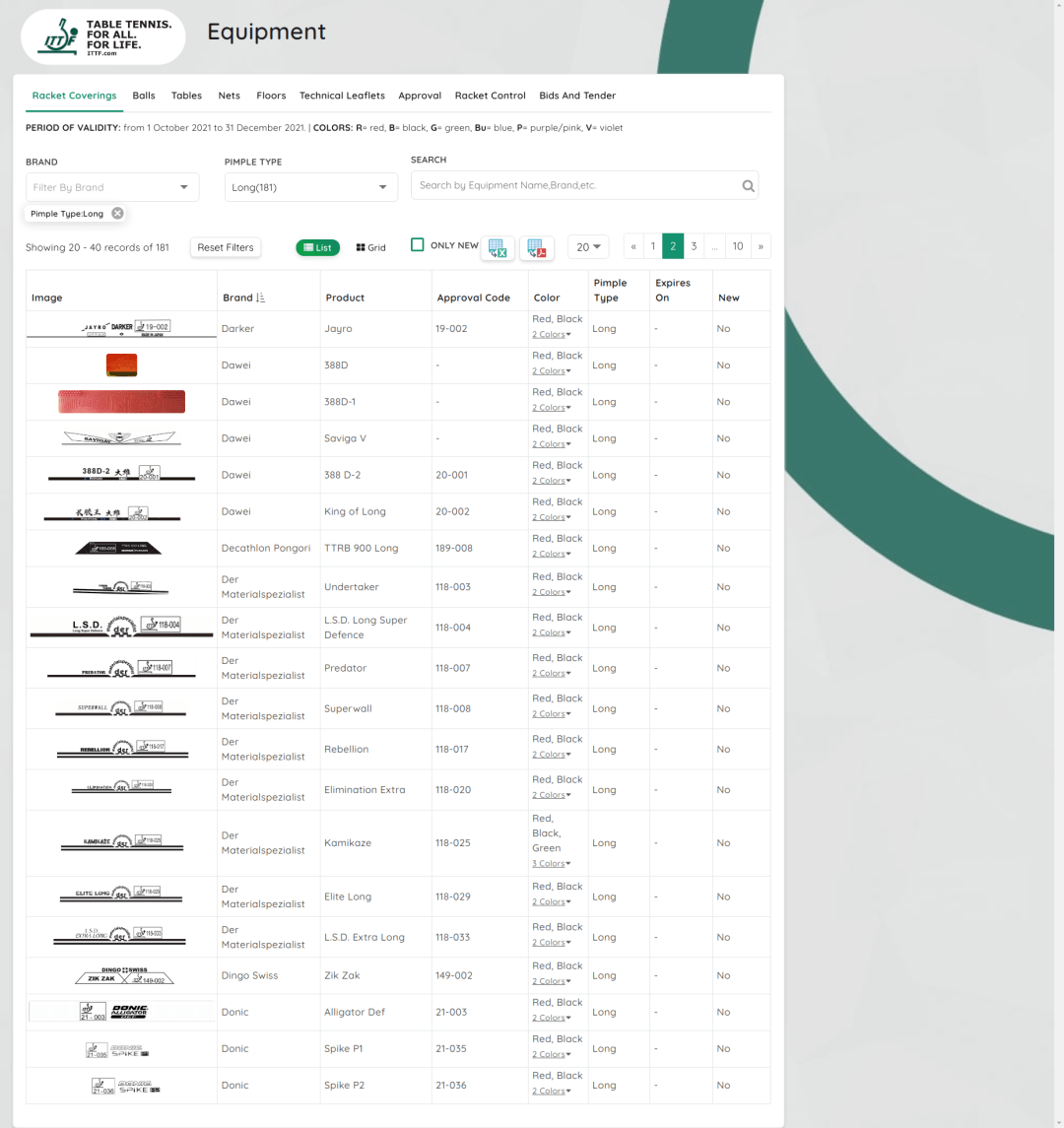Image resolution: width=1064 pixels, height=1128 pixels.
Task: Export the list to PDF
Action: (x=536, y=248)
